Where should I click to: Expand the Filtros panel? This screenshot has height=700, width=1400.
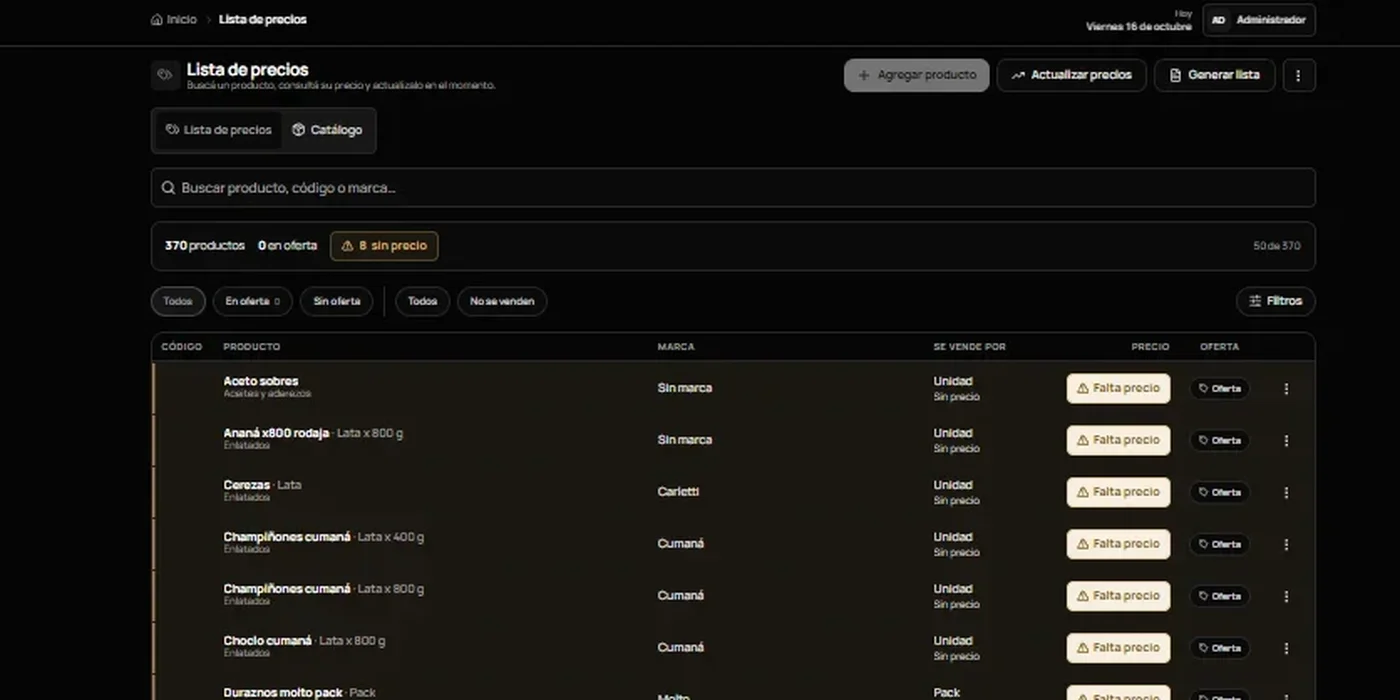[1275, 301]
